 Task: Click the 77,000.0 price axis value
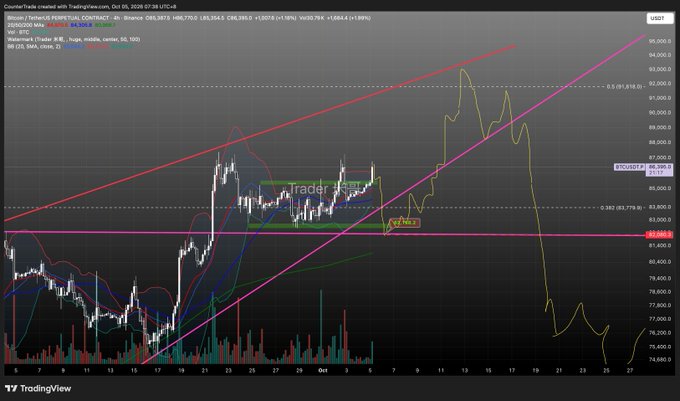(x=660, y=319)
